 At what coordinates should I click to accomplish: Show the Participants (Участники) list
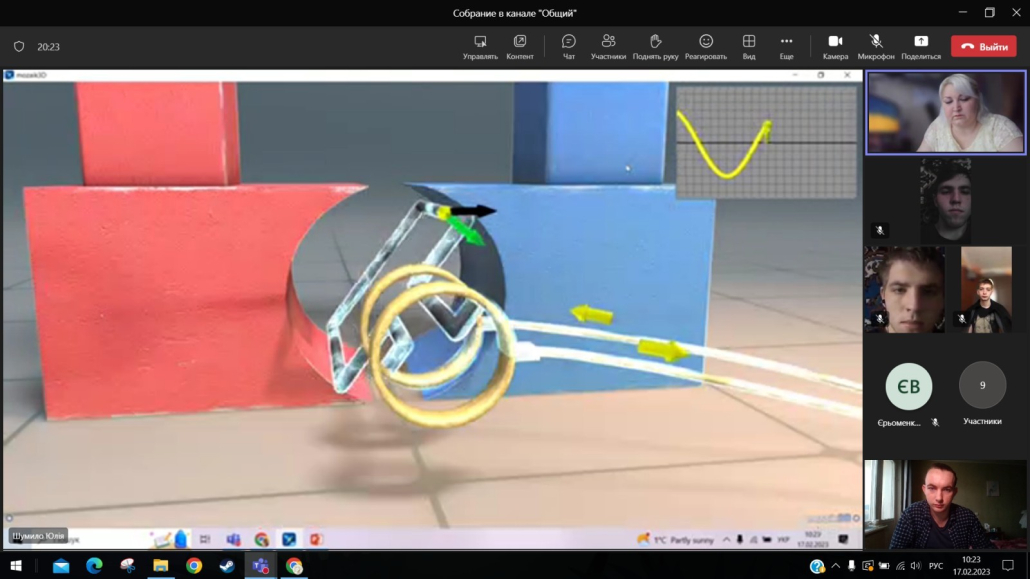pyautogui.click(x=608, y=46)
